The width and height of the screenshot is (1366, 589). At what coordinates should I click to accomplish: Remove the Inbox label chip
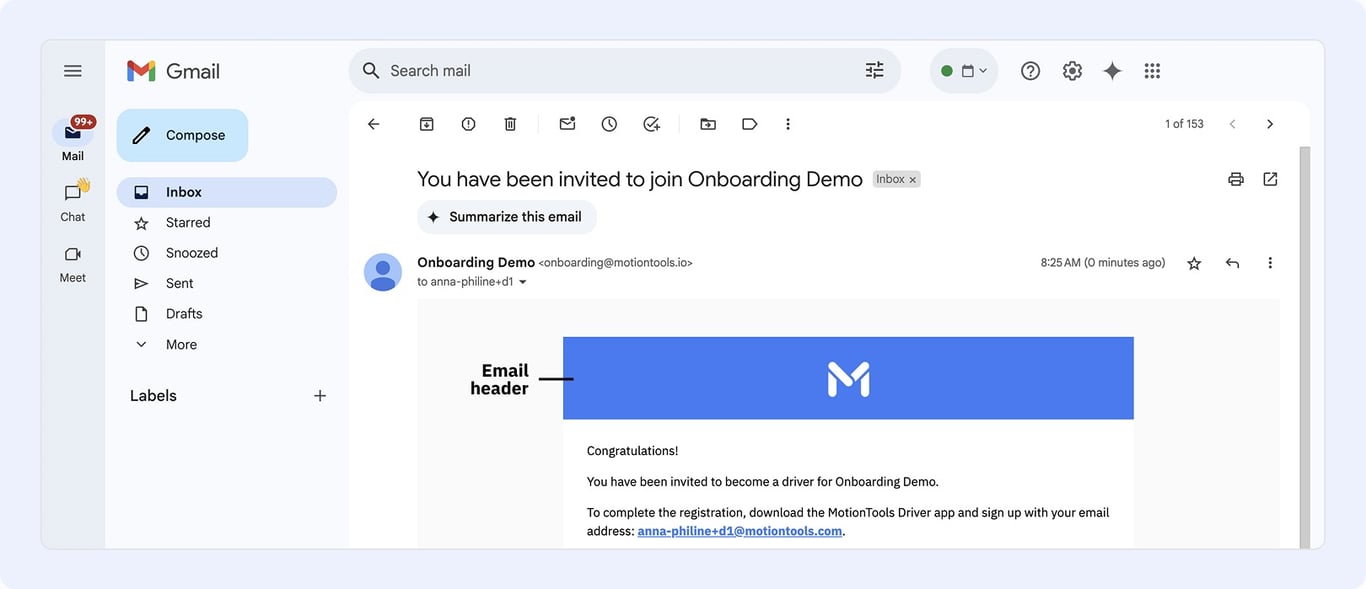(912, 180)
